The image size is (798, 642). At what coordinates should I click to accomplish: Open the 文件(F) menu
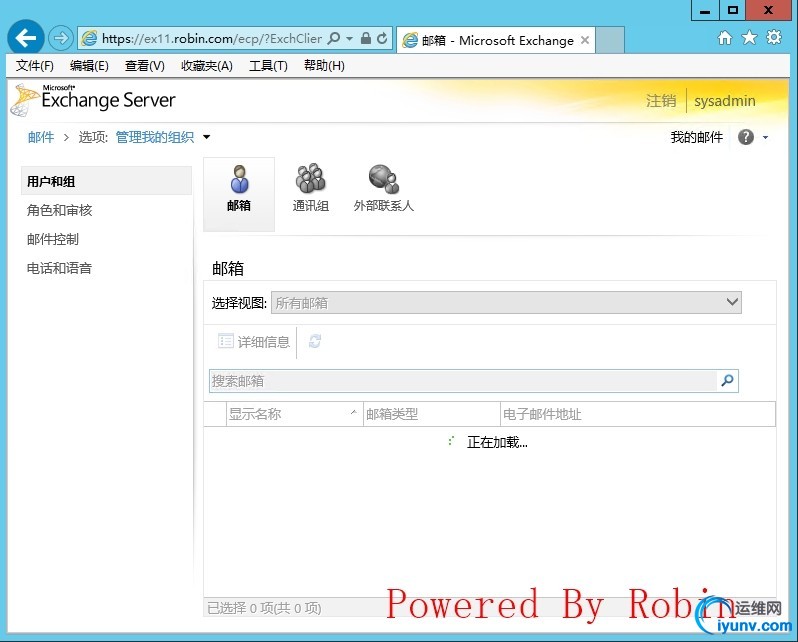point(35,66)
